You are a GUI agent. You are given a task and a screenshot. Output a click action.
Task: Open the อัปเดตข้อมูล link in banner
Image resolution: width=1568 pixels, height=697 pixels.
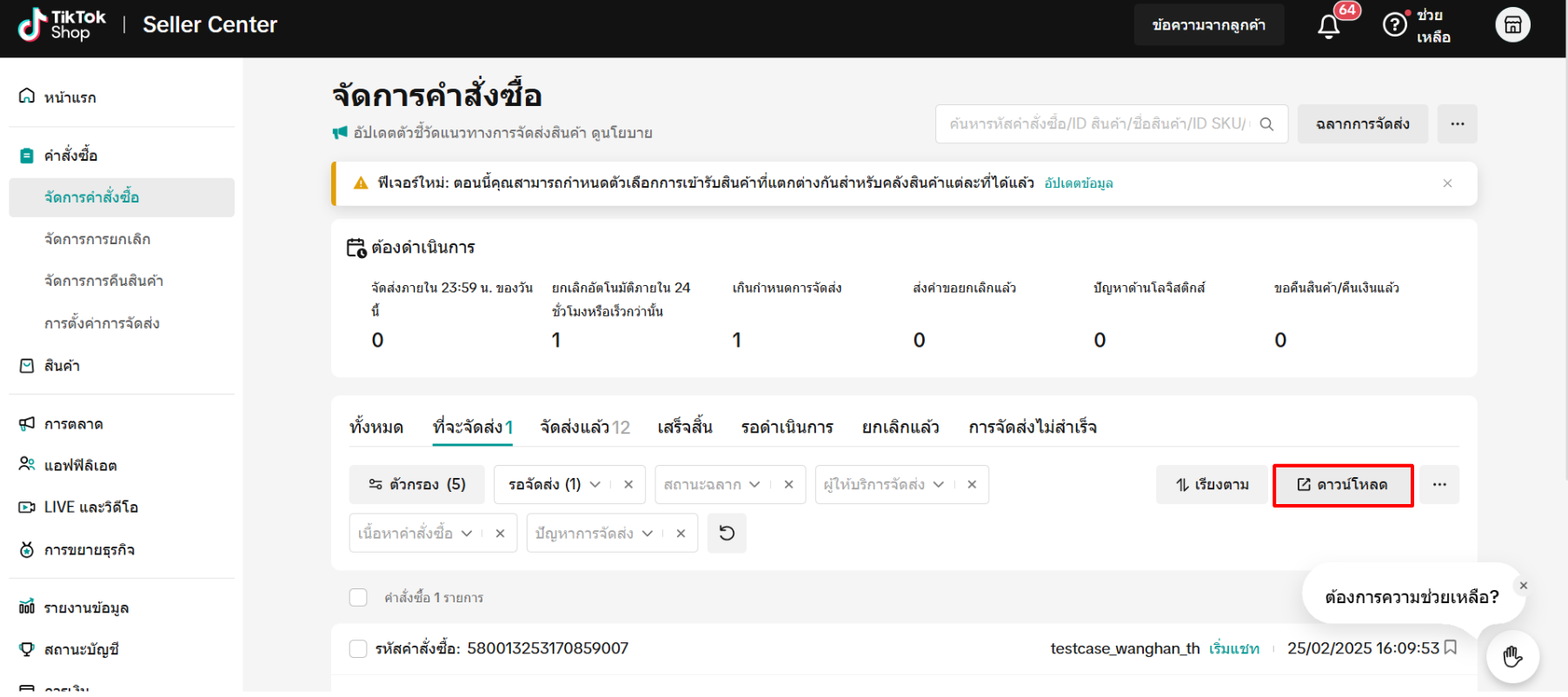click(x=1079, y=183)
